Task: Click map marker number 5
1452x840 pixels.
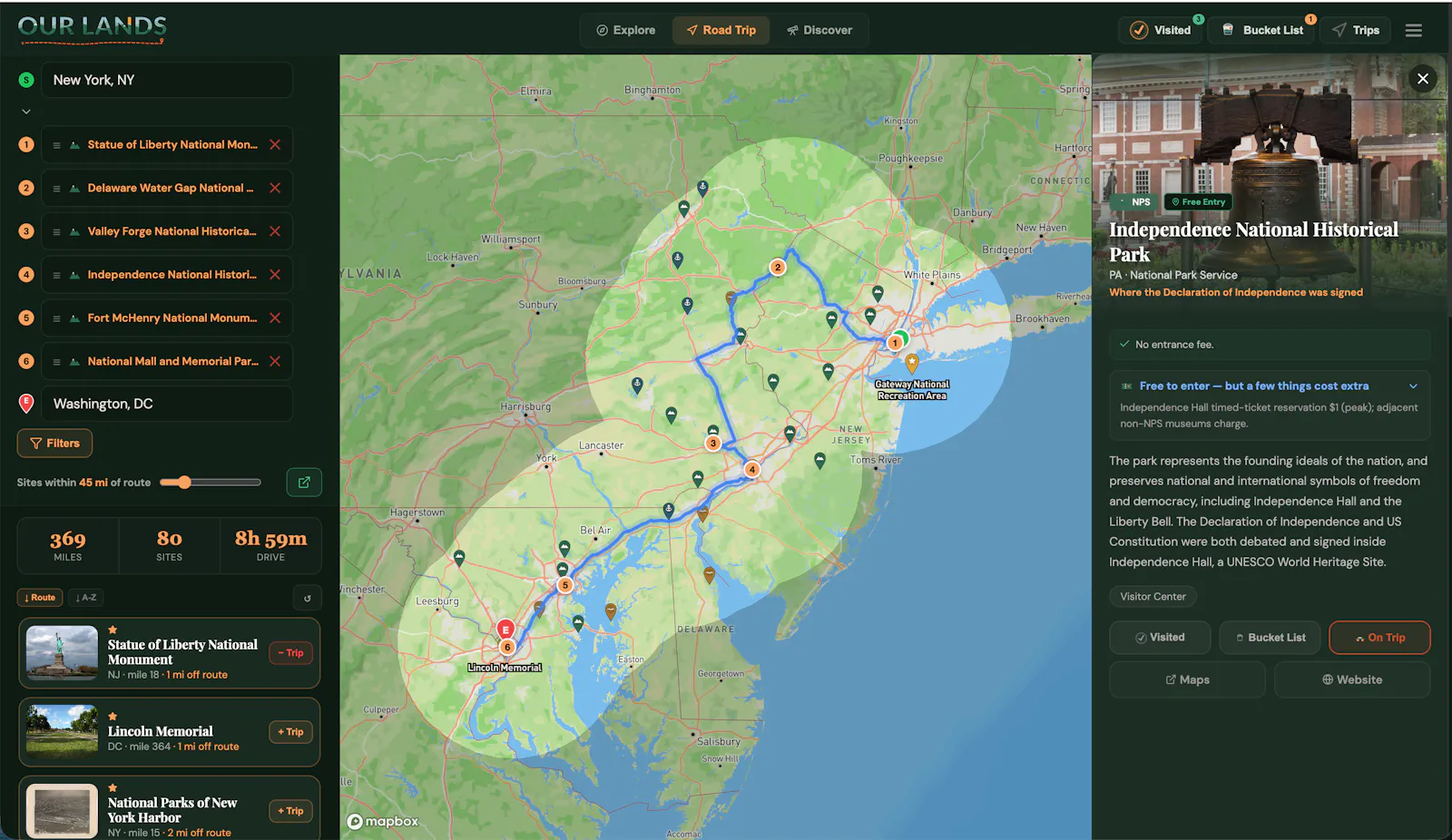Action: [564, 585]
